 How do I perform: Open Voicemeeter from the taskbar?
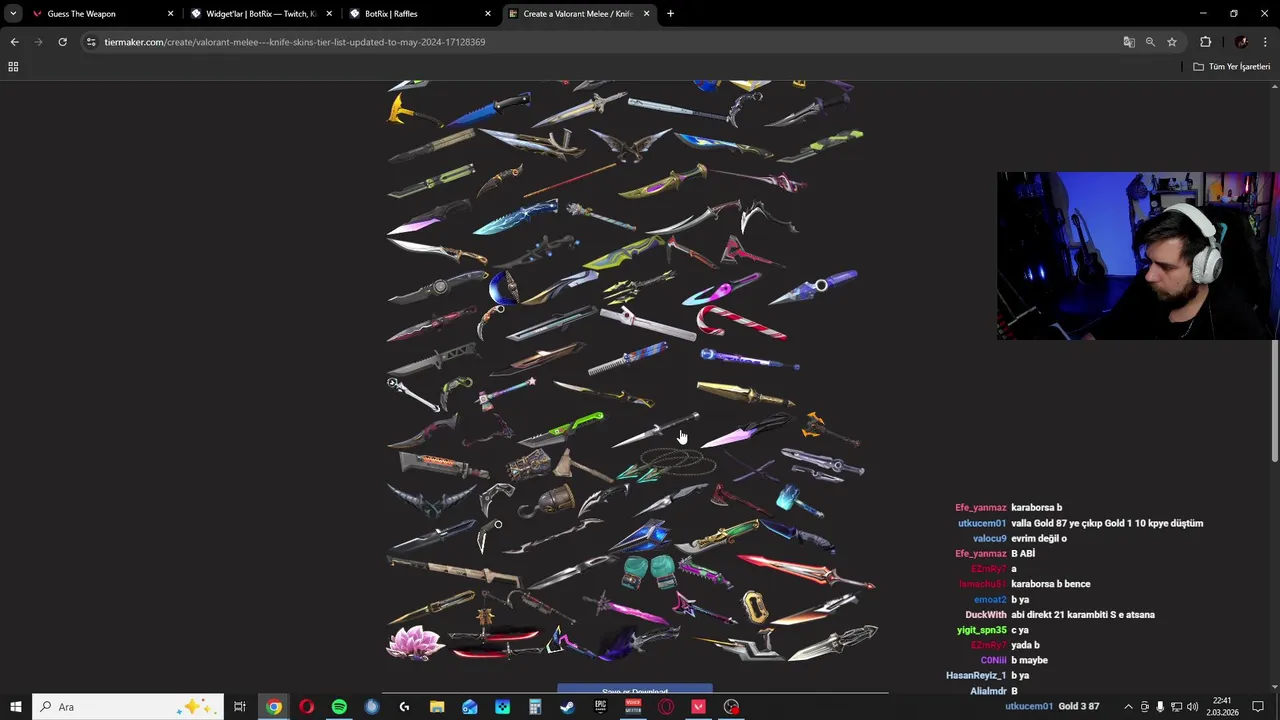pyautogui.click(x=633, y=707)
